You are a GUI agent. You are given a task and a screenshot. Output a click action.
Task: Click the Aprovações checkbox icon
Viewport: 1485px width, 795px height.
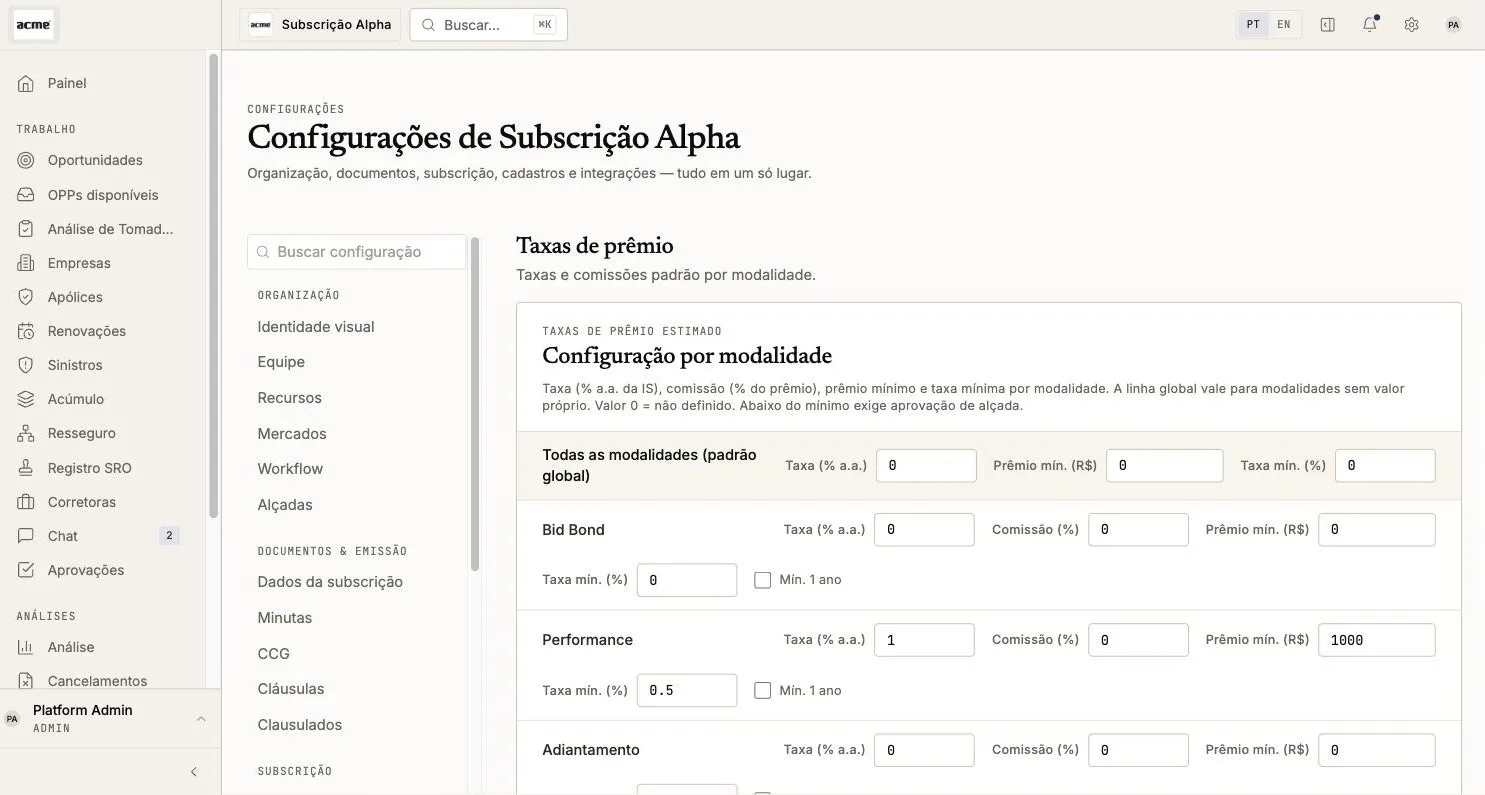(27, 570)
